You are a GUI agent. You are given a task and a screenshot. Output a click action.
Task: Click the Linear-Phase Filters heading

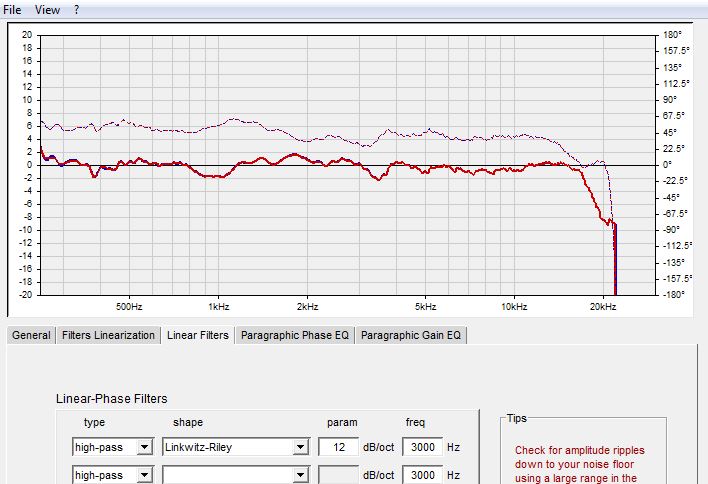(112, 399)
